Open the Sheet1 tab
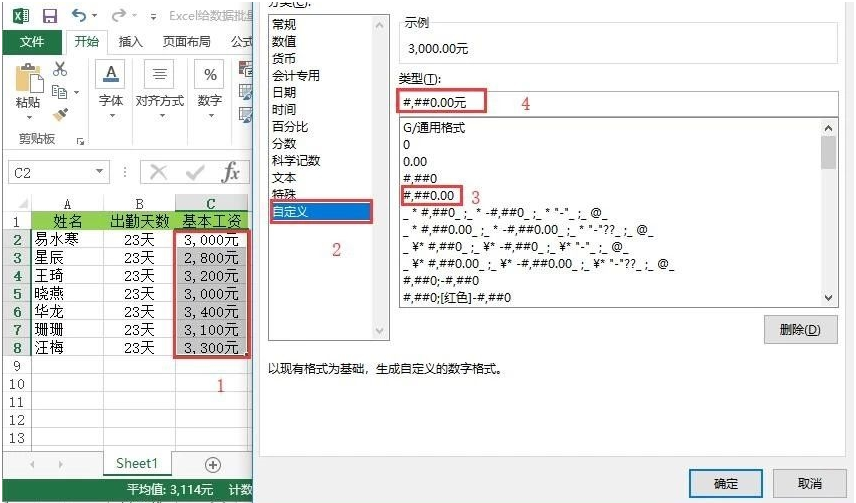 [137, 464]
